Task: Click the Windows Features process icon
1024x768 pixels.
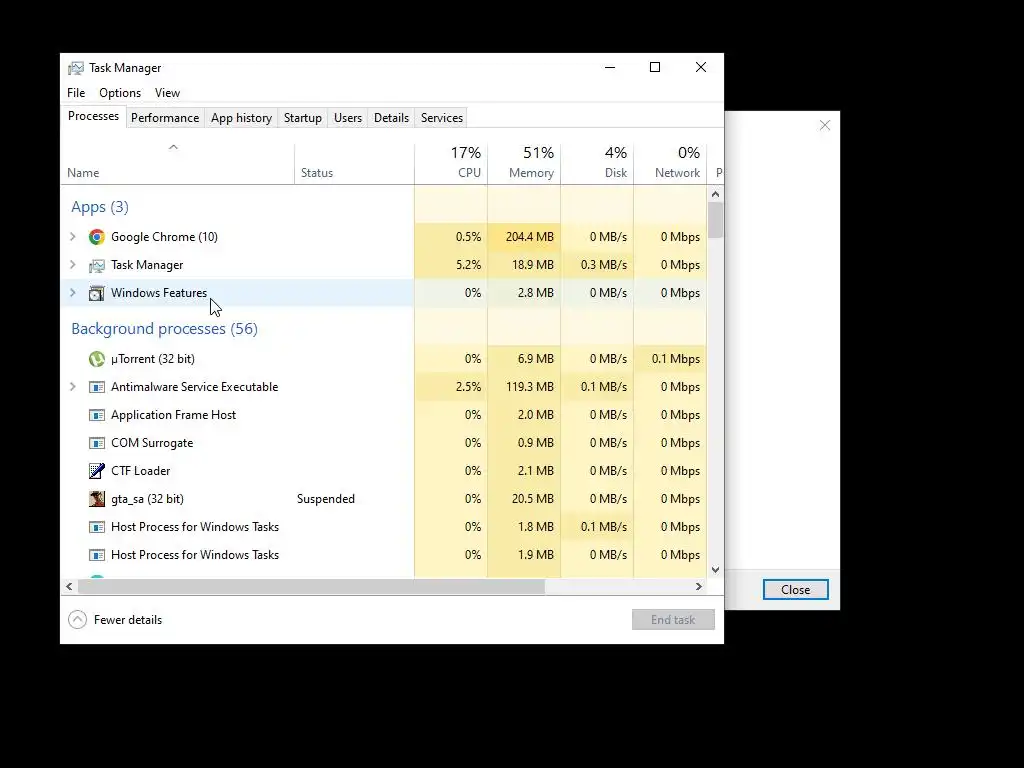Action: tap(97, 293)
